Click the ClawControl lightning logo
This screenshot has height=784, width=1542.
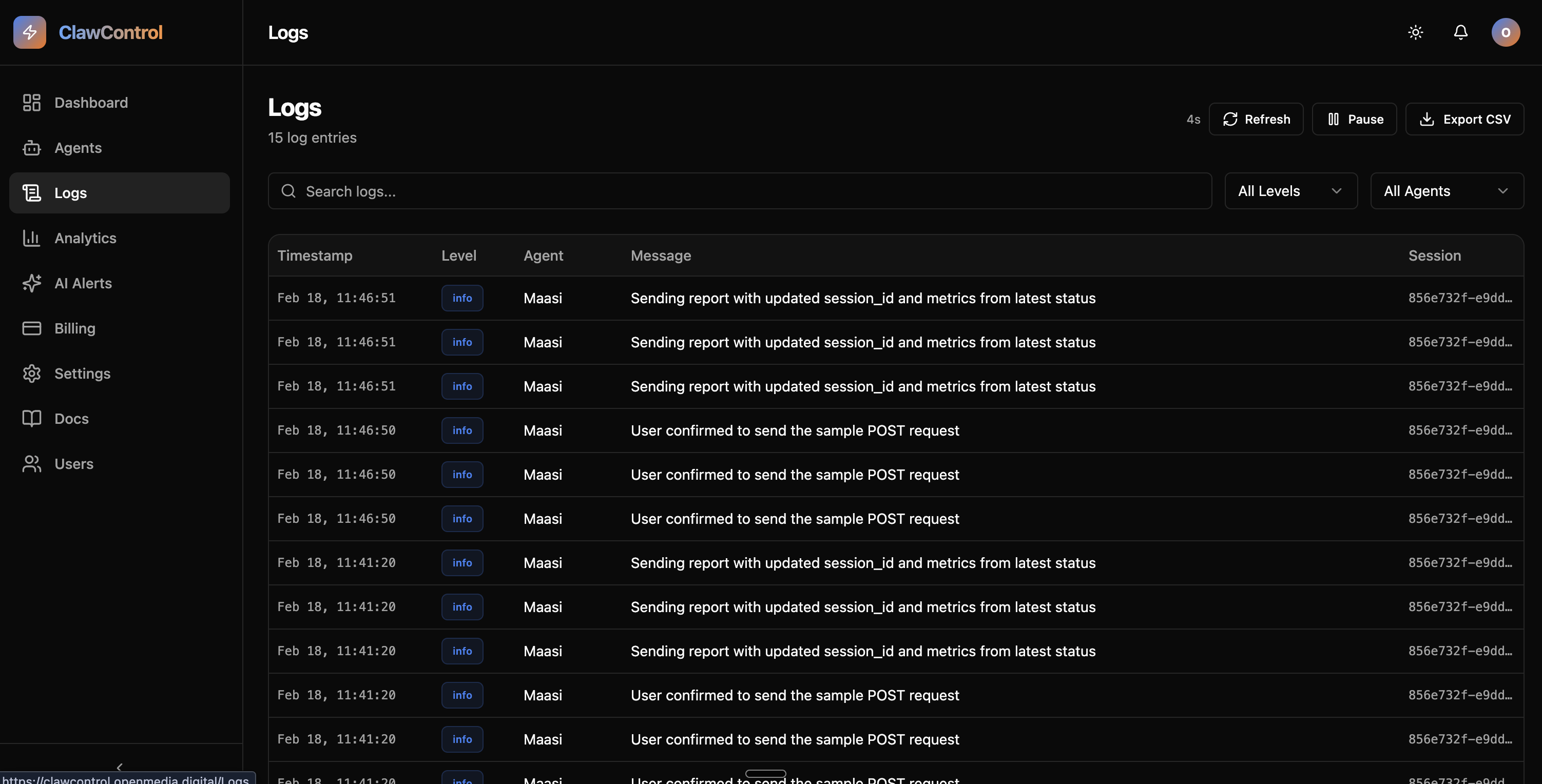point(30,32)
